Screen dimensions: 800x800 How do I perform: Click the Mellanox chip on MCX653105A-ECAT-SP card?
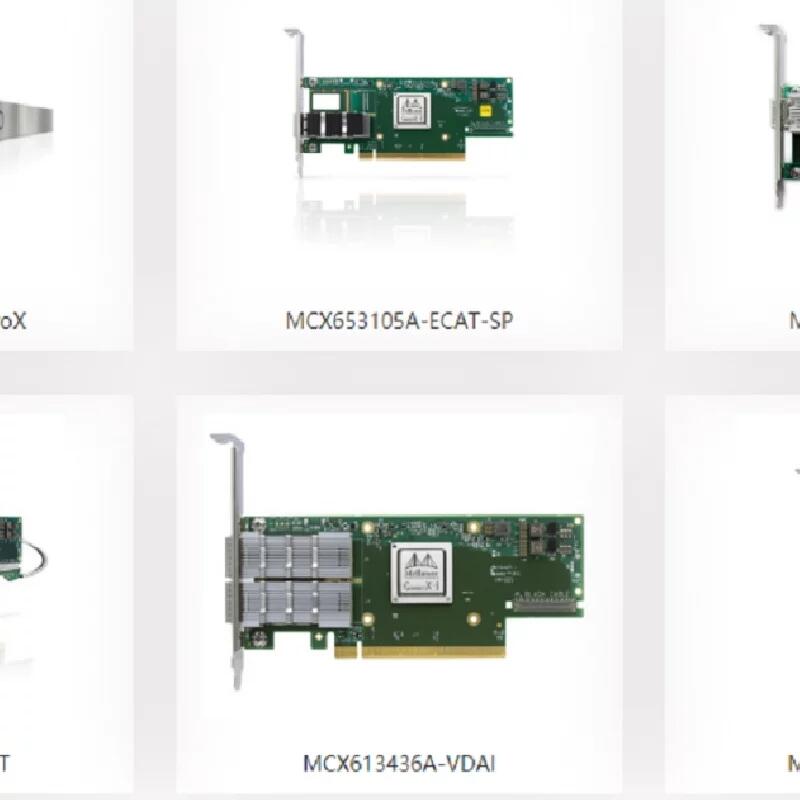click(412, 110)
